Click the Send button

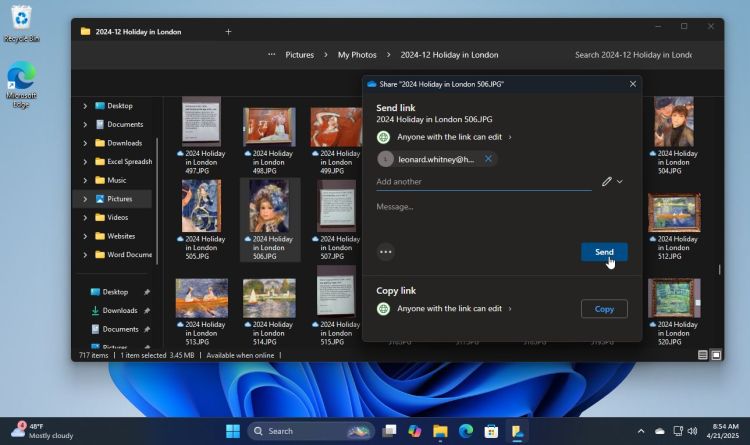(x=604, y=252)
